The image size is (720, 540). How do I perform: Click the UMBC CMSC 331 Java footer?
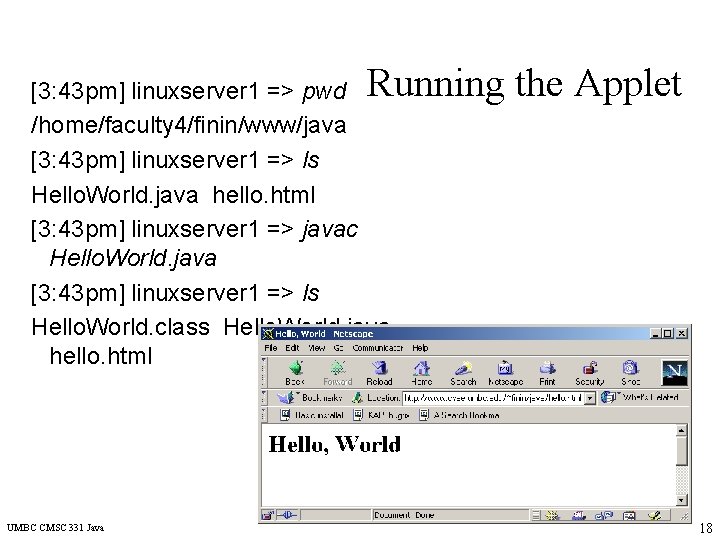click(56, 528)
